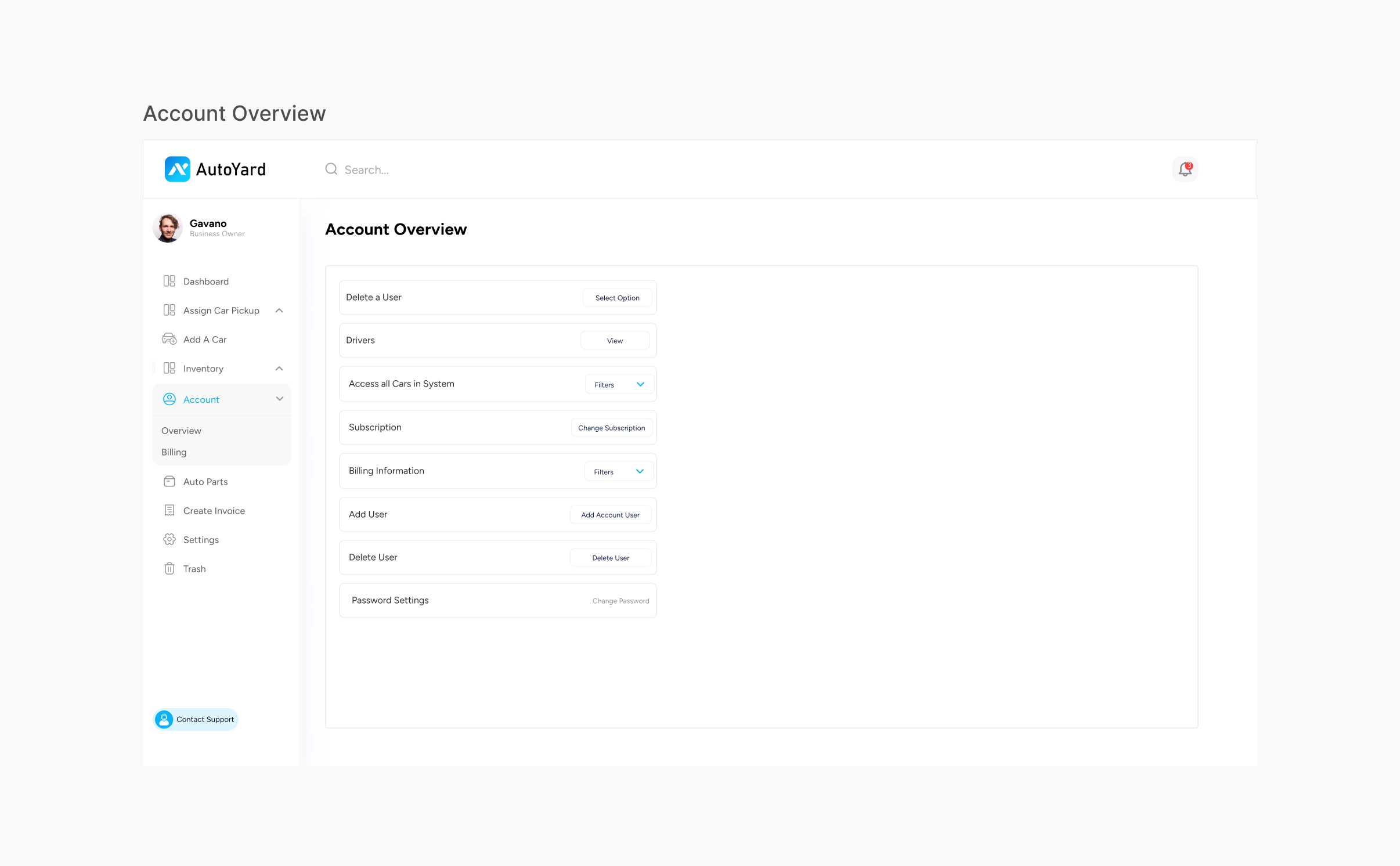Viewport: 1400px width, 866px height.
Task: Open Assign Car Pickup menu item
Action: [x=221, y=311]
